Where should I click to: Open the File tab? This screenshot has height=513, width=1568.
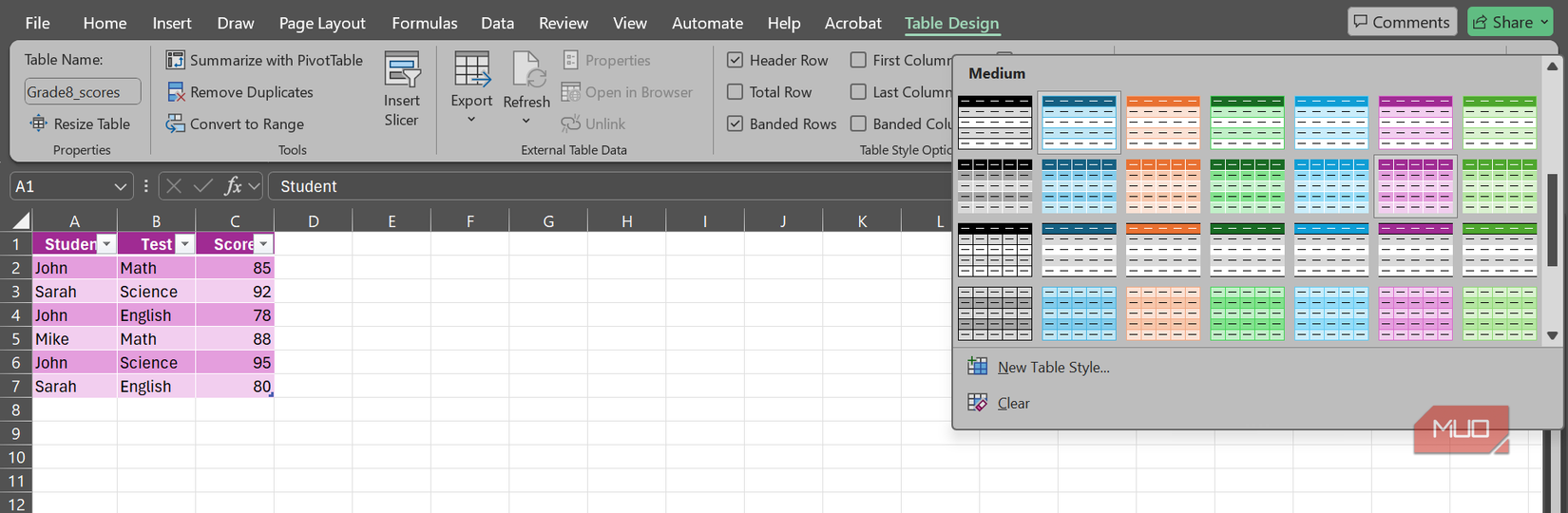point(38,23)
